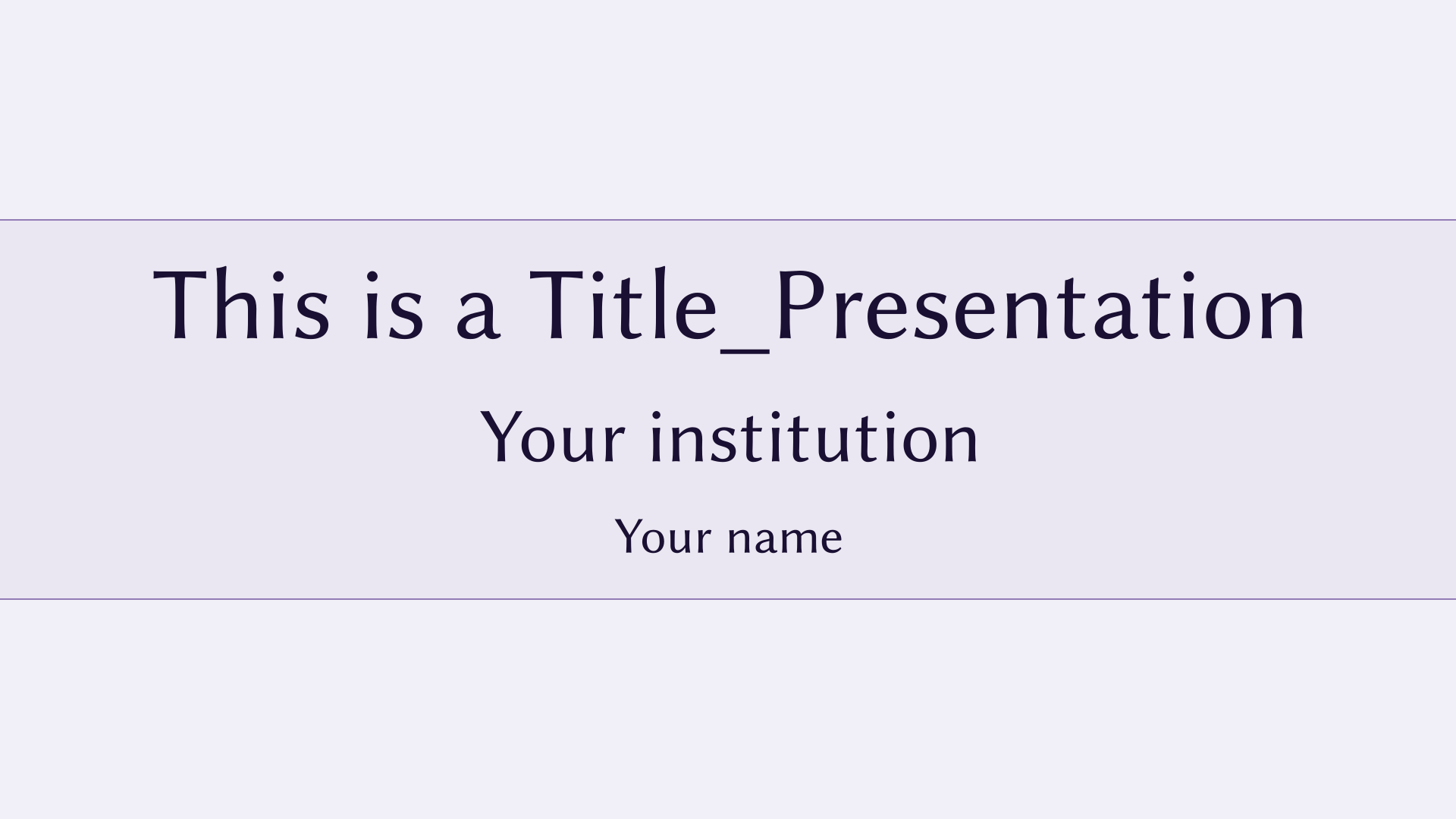Viewport: 1456px width, 819px height.
Task: Click "Your" in the institution line
Action: tap(553, 438)
